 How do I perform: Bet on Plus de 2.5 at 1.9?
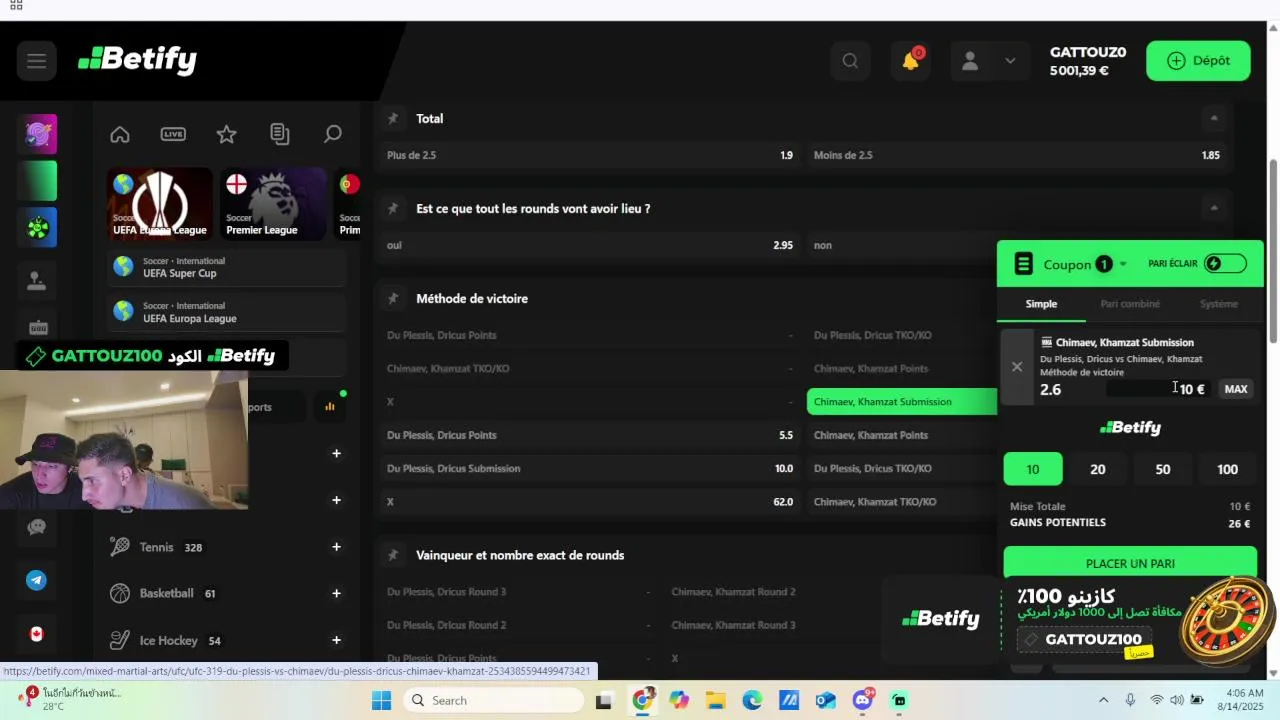pyautogui.click(x=590, y=155)
